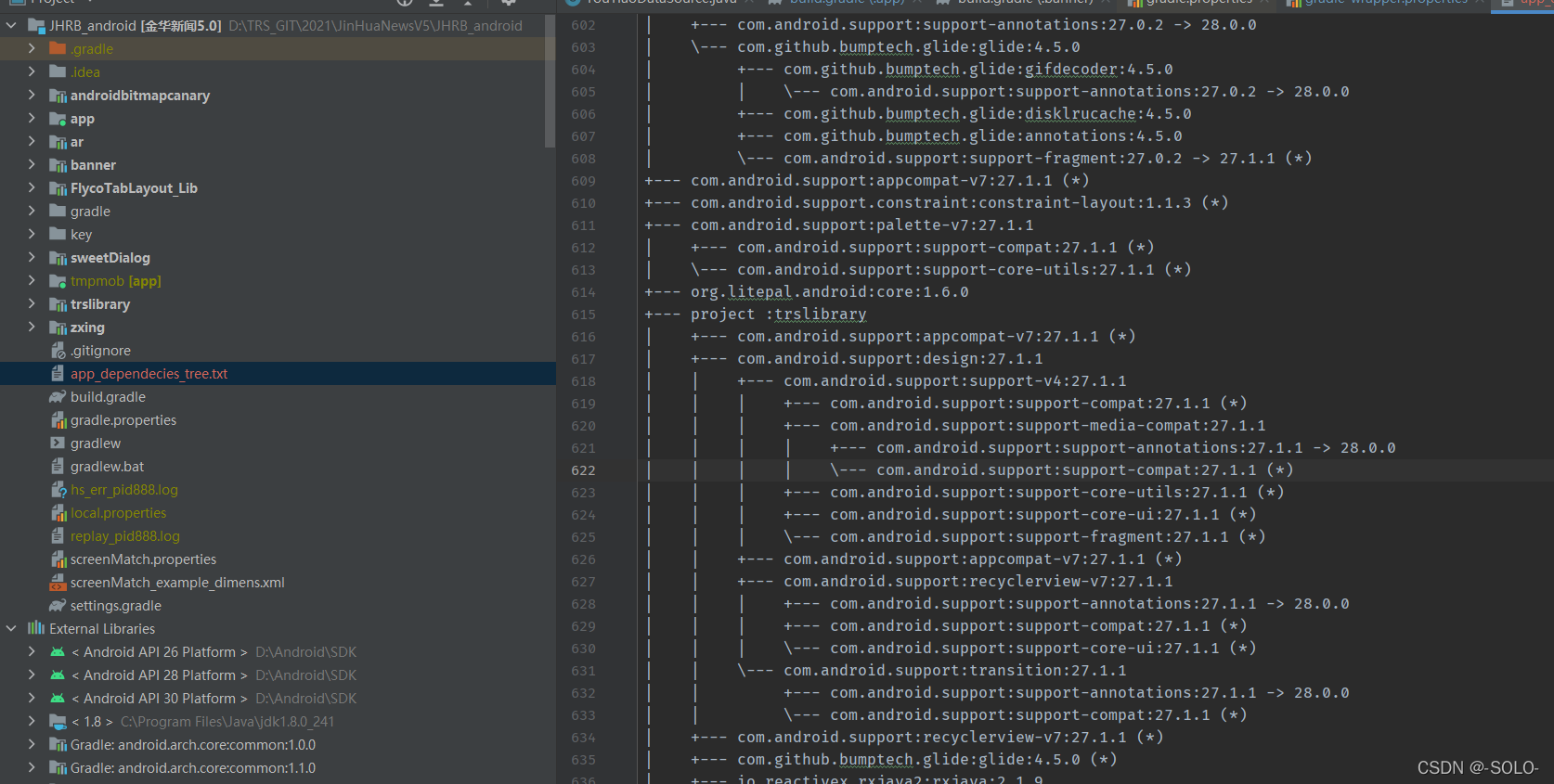
Task: Click the gradlew.bat file icon
Action: (58, 466)
